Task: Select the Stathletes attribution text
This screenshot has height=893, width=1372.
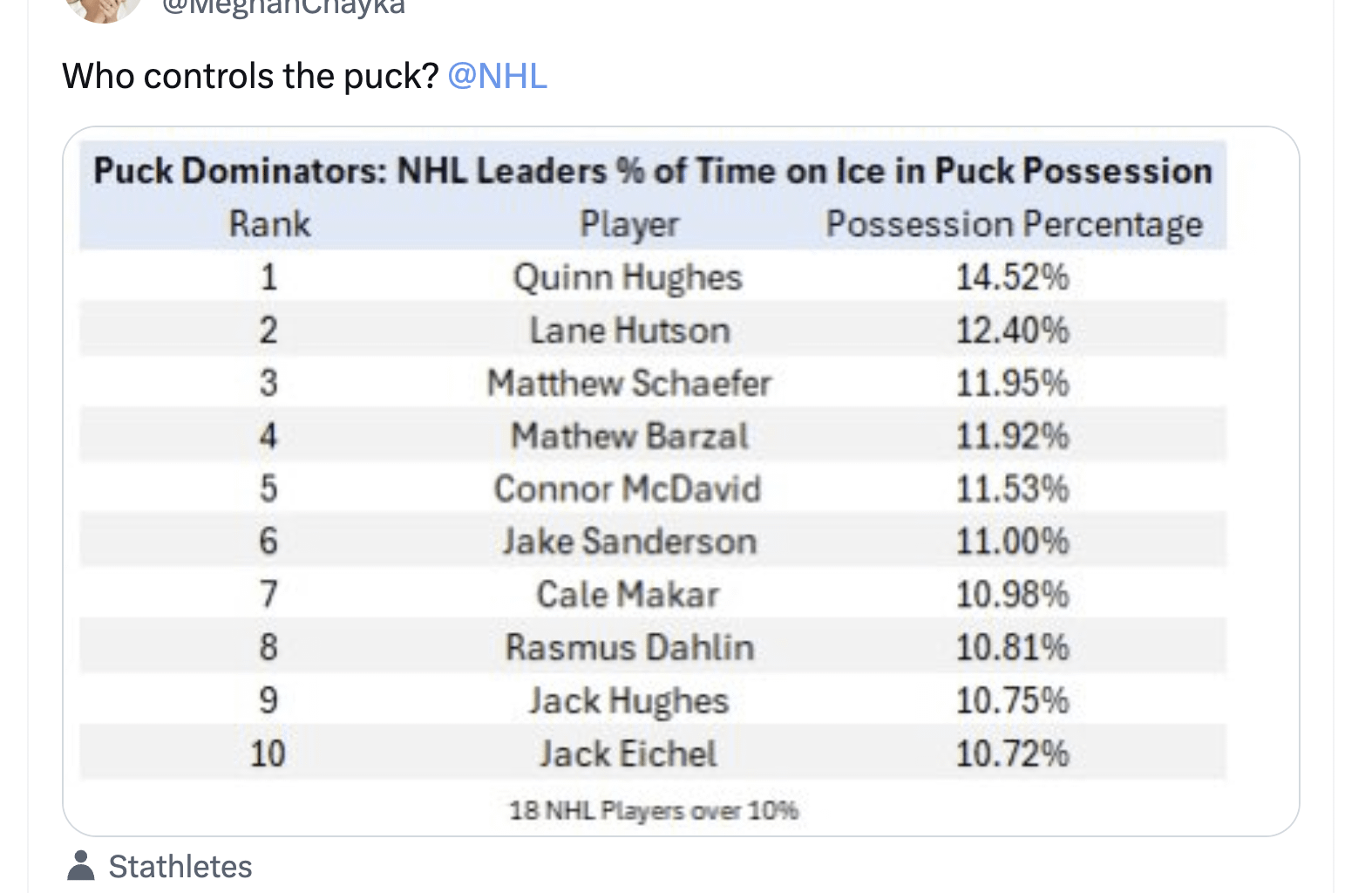Action: point(180,866)
